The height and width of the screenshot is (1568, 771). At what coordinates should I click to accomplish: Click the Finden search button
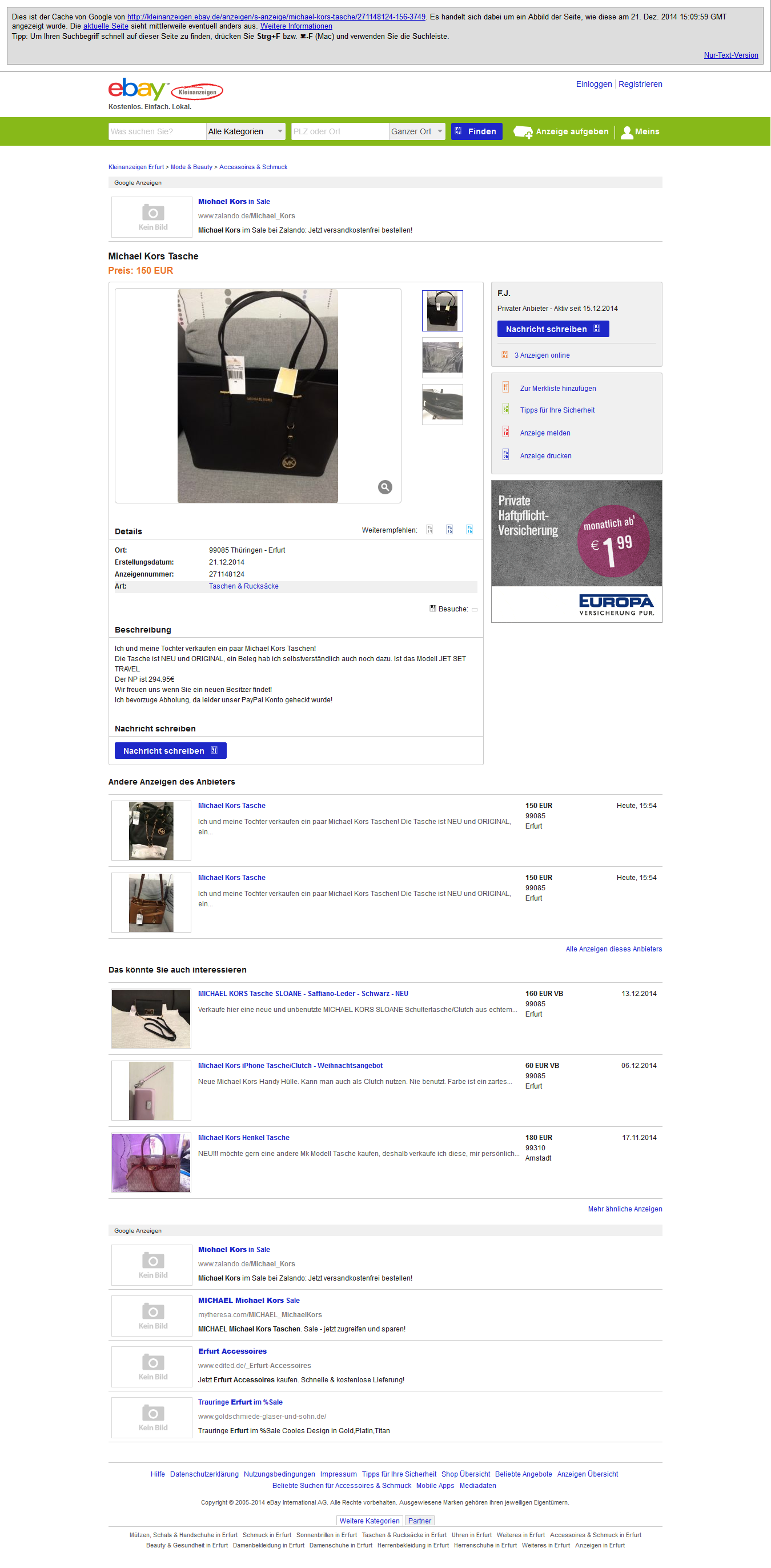476,131
